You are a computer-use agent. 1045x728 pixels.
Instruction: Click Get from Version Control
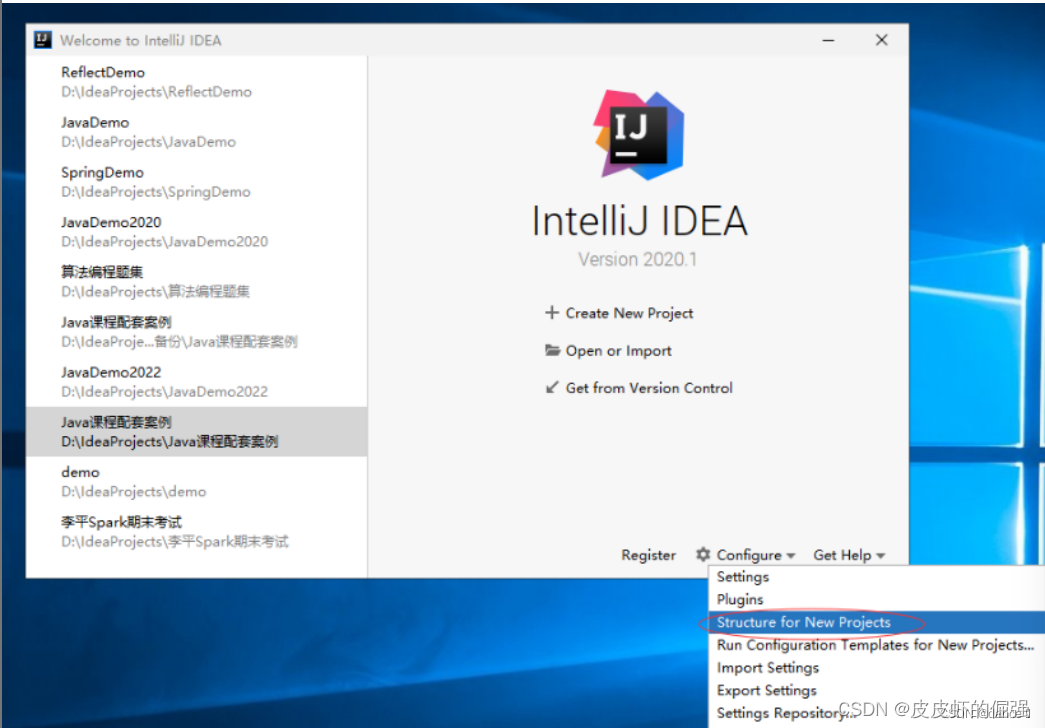click(649, 388)
